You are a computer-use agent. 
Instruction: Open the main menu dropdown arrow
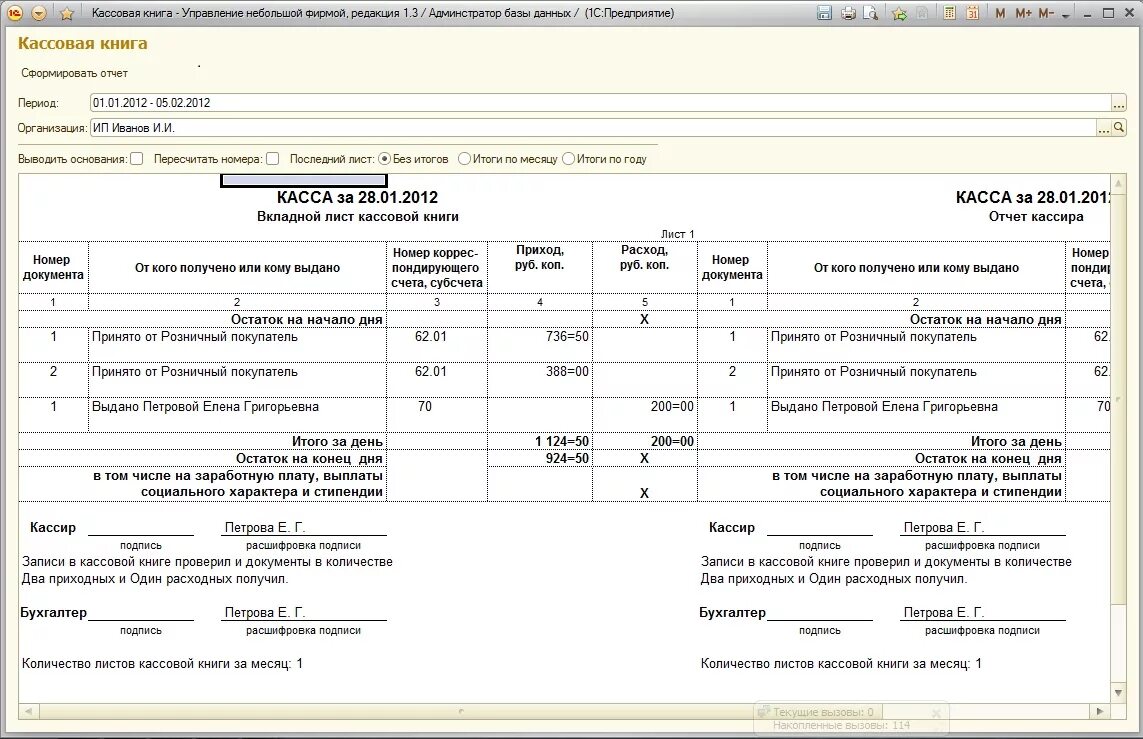tap(40, 13)
